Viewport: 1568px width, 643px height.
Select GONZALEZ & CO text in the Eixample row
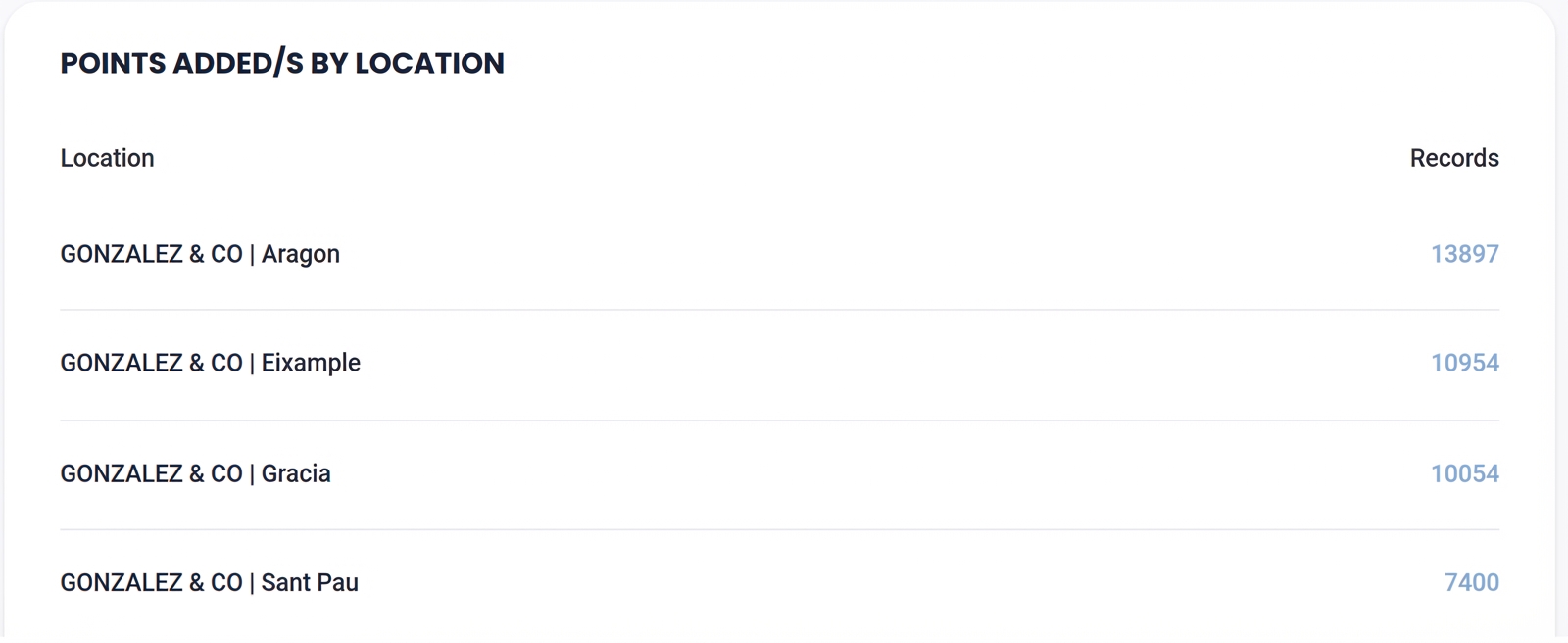(151, 363)
